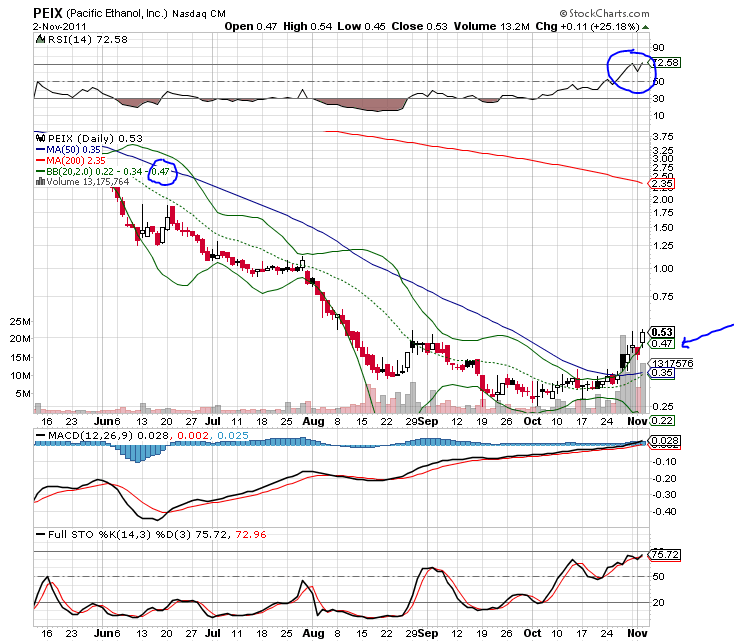Click the RSI line icon beside "RSI(14)"
This screenshot has height=643, width=734.
(x=41, y=39)
